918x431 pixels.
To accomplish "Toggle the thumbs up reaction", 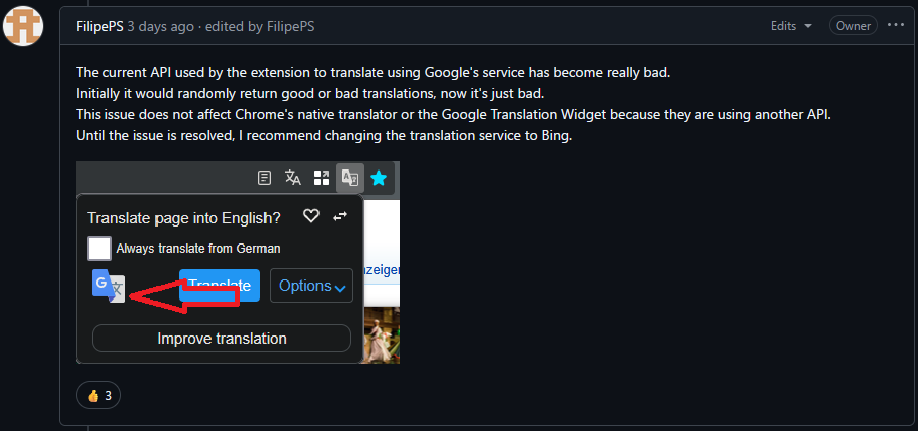I will point(98,396).
